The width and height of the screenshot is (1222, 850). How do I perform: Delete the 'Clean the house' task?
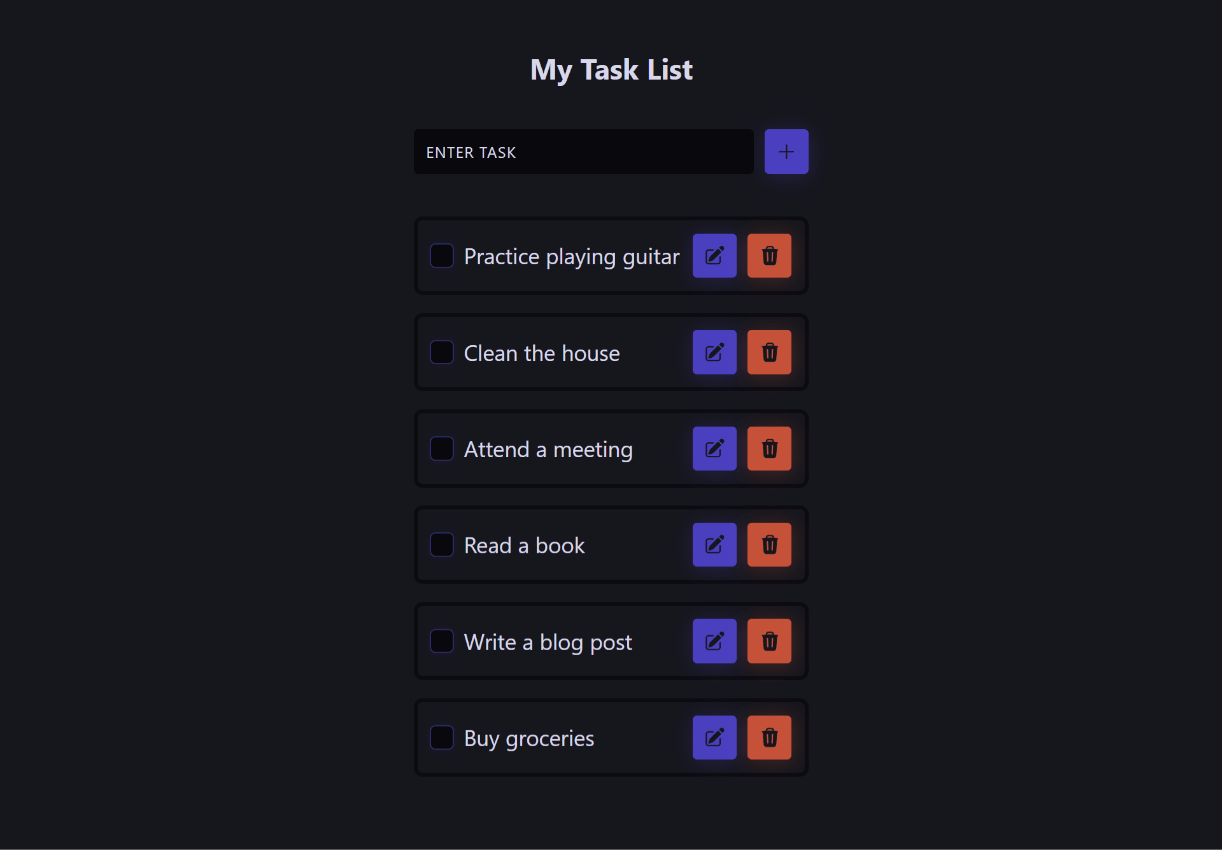[x=769, y=352]
